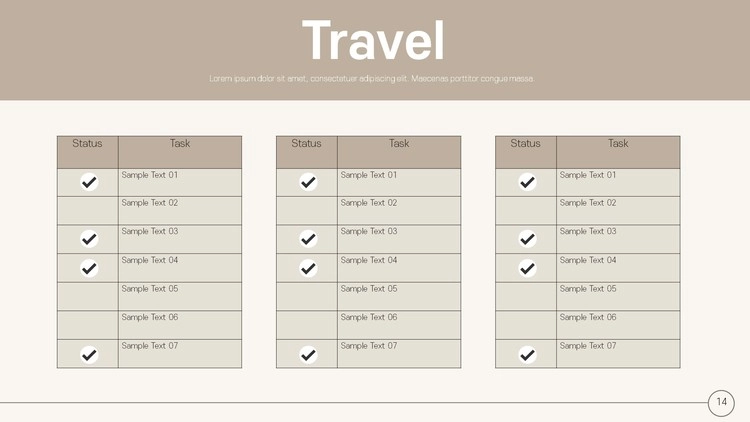Viewport: 750px width, 422px height.
Task: Click checkmark beside Sample Text 03 in left table
Action: pyautogui.click(x=89, y=239)
